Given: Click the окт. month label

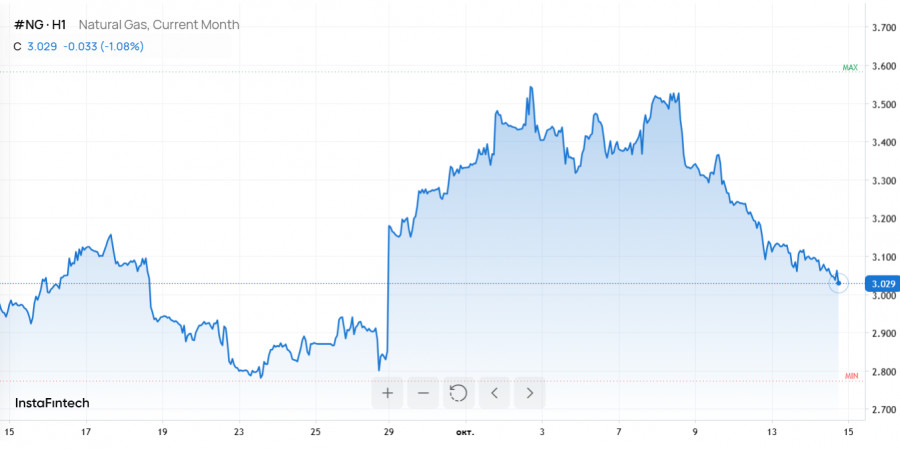Looking at the screenshot, I should coord(464,432).
